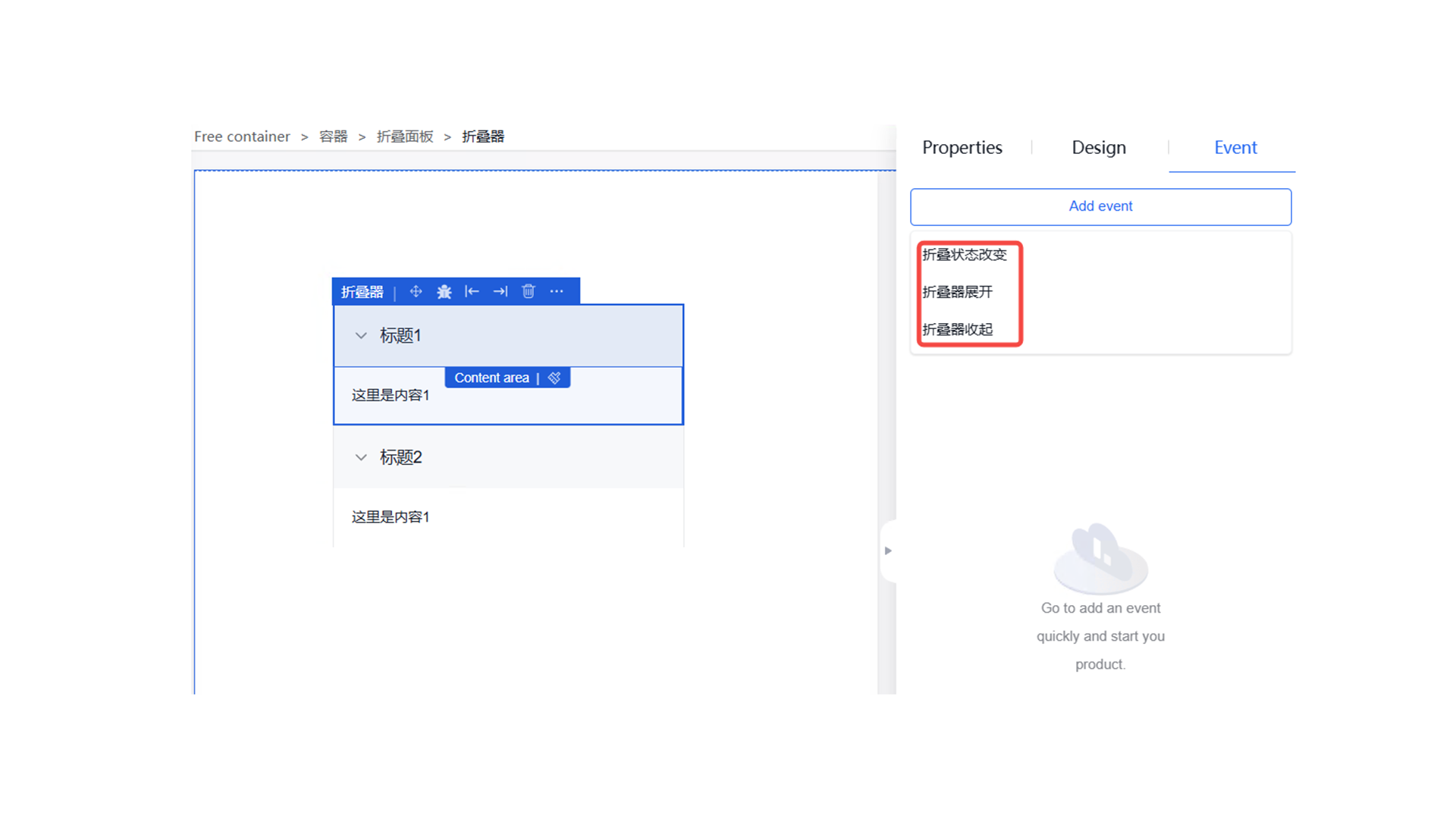Delete the 折叠器 with the trash icon
The width and height of the screenshot is (1456, 819).
tap(529, 291)
